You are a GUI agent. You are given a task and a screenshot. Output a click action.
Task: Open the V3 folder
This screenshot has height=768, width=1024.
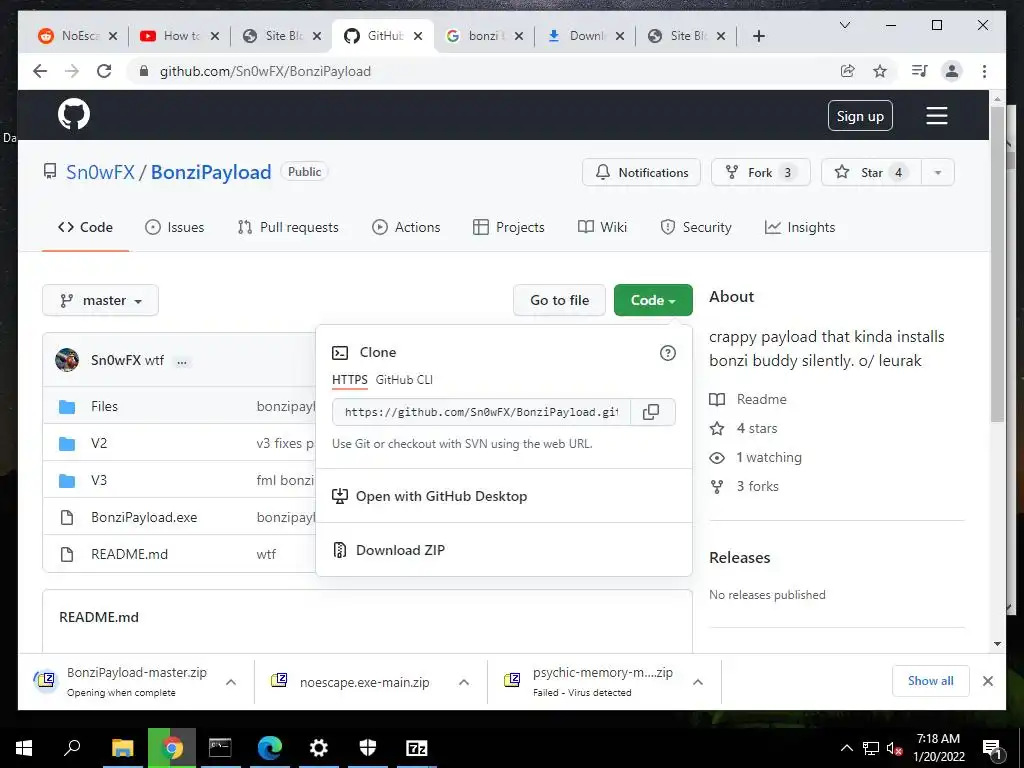point(99,481)
